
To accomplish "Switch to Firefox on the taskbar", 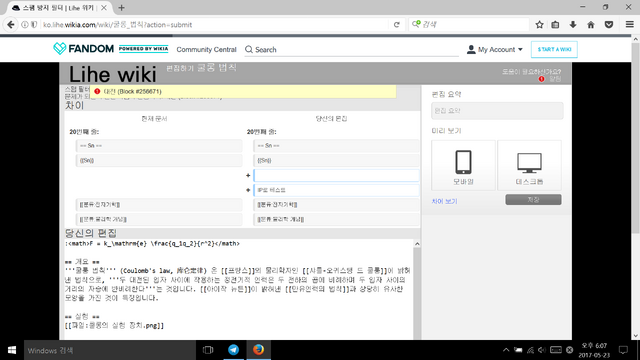I will click(258, 350).
